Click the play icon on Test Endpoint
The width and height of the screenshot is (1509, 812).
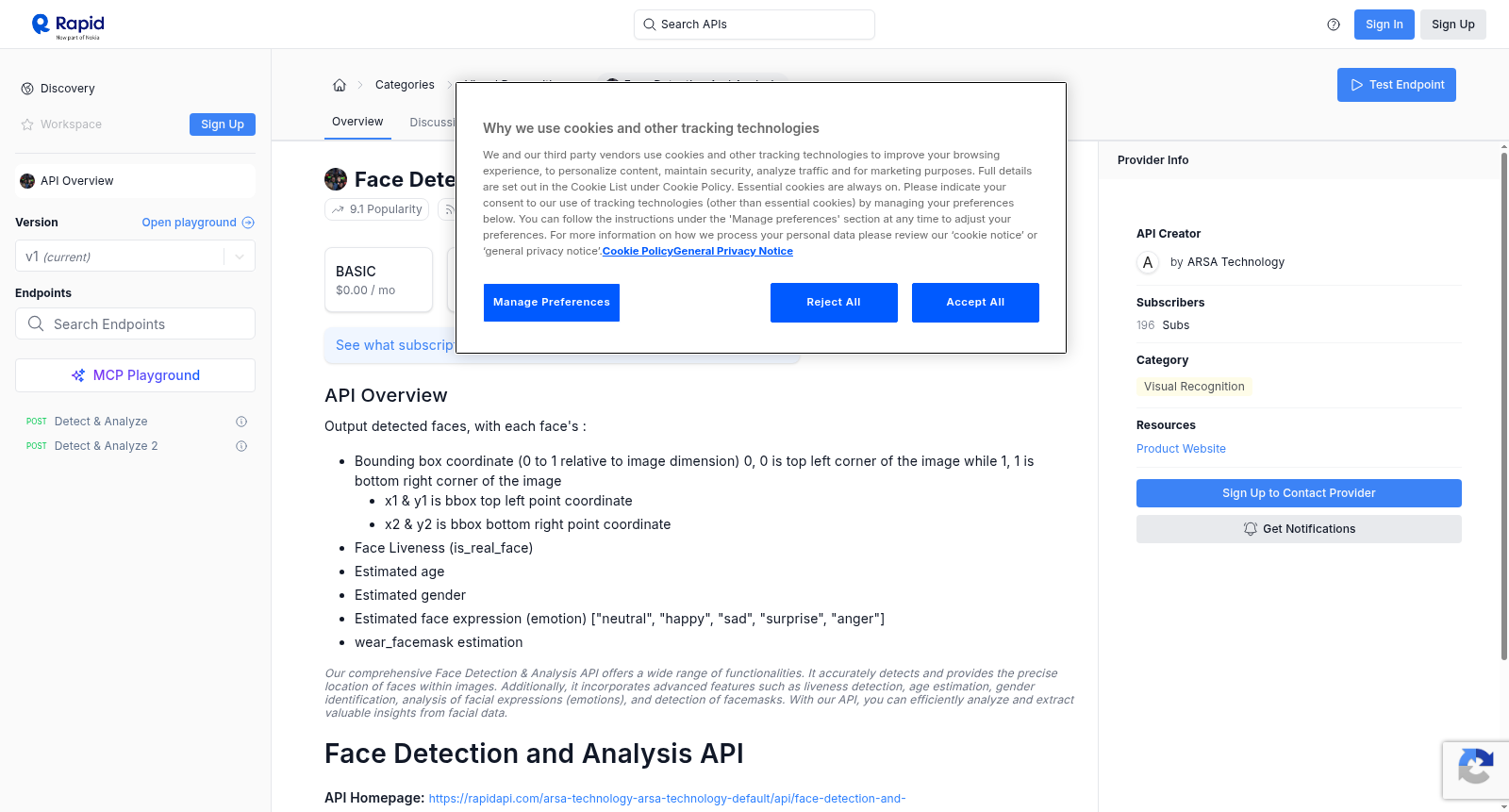click(x=1357, y=85)
